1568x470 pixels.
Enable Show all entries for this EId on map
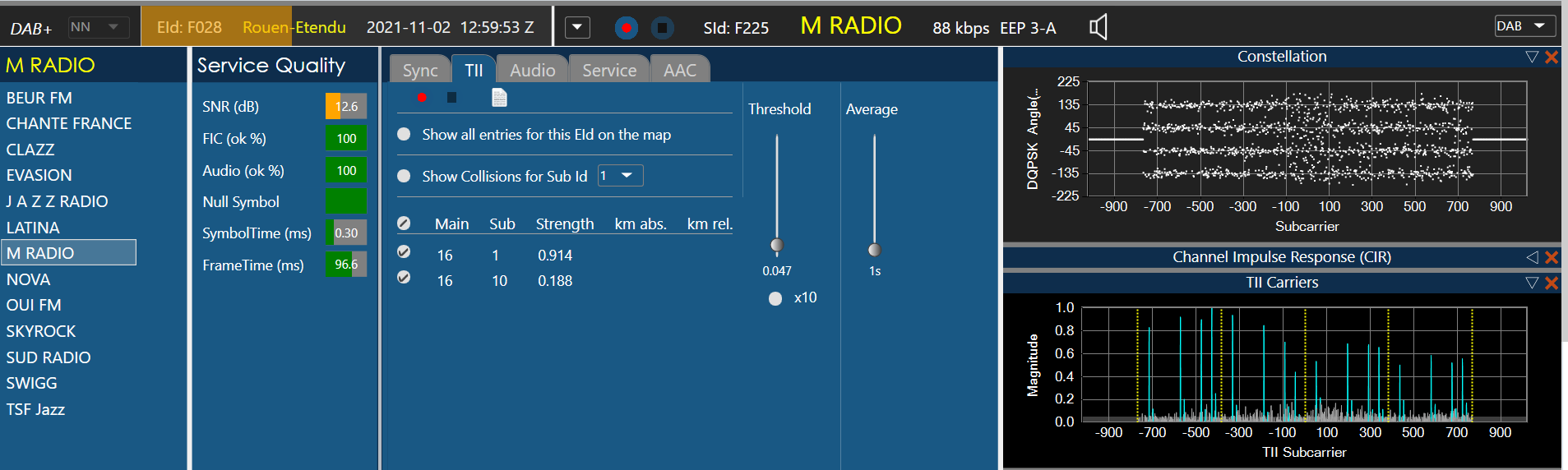[x=404, y=134]
